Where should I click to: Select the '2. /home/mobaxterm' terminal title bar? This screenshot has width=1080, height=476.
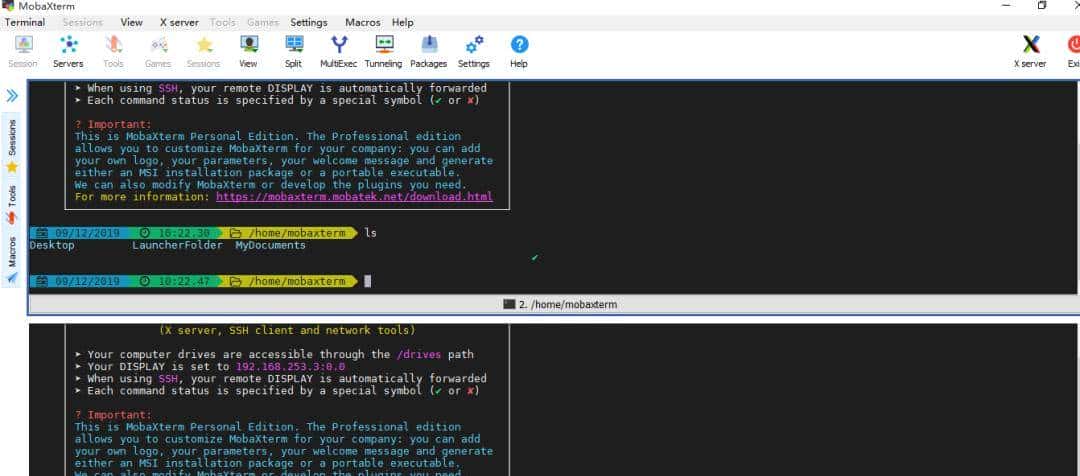pyautogui.click(x=553, y=304)
